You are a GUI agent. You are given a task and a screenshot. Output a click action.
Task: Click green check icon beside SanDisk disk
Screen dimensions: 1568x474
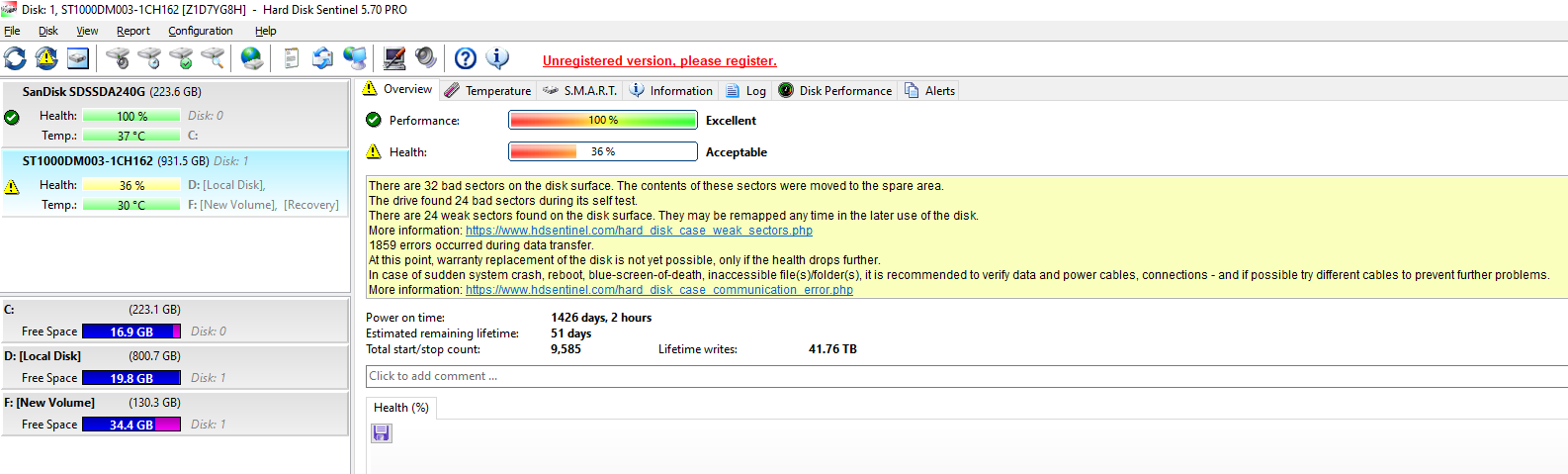(x=12, y=117)
